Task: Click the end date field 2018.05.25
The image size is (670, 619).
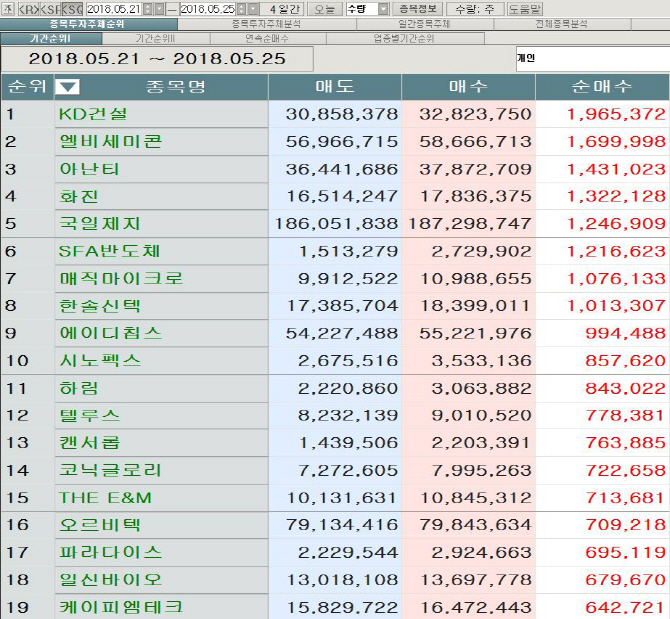Action: (x=205, y=8)
